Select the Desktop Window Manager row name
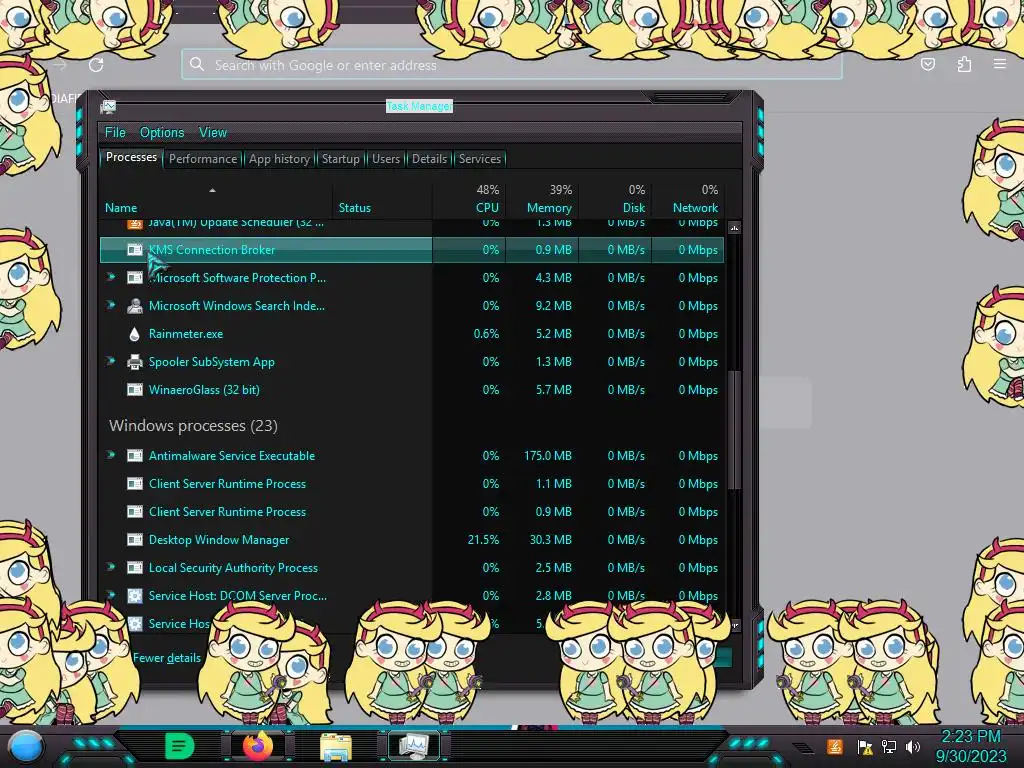 [219, 540]
